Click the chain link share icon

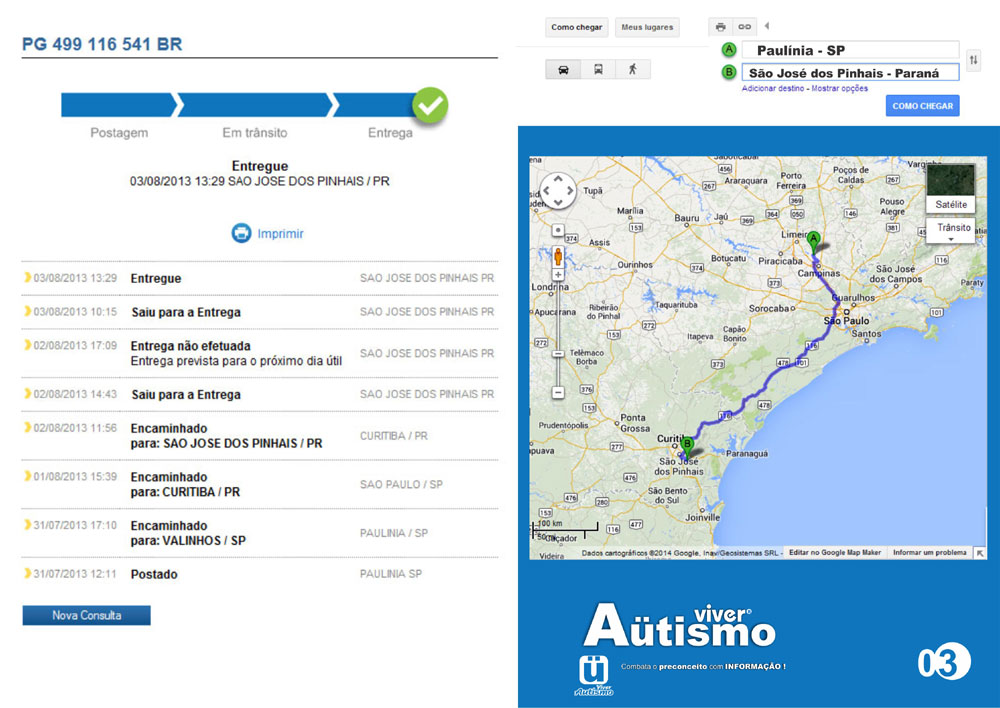(744, 27)
